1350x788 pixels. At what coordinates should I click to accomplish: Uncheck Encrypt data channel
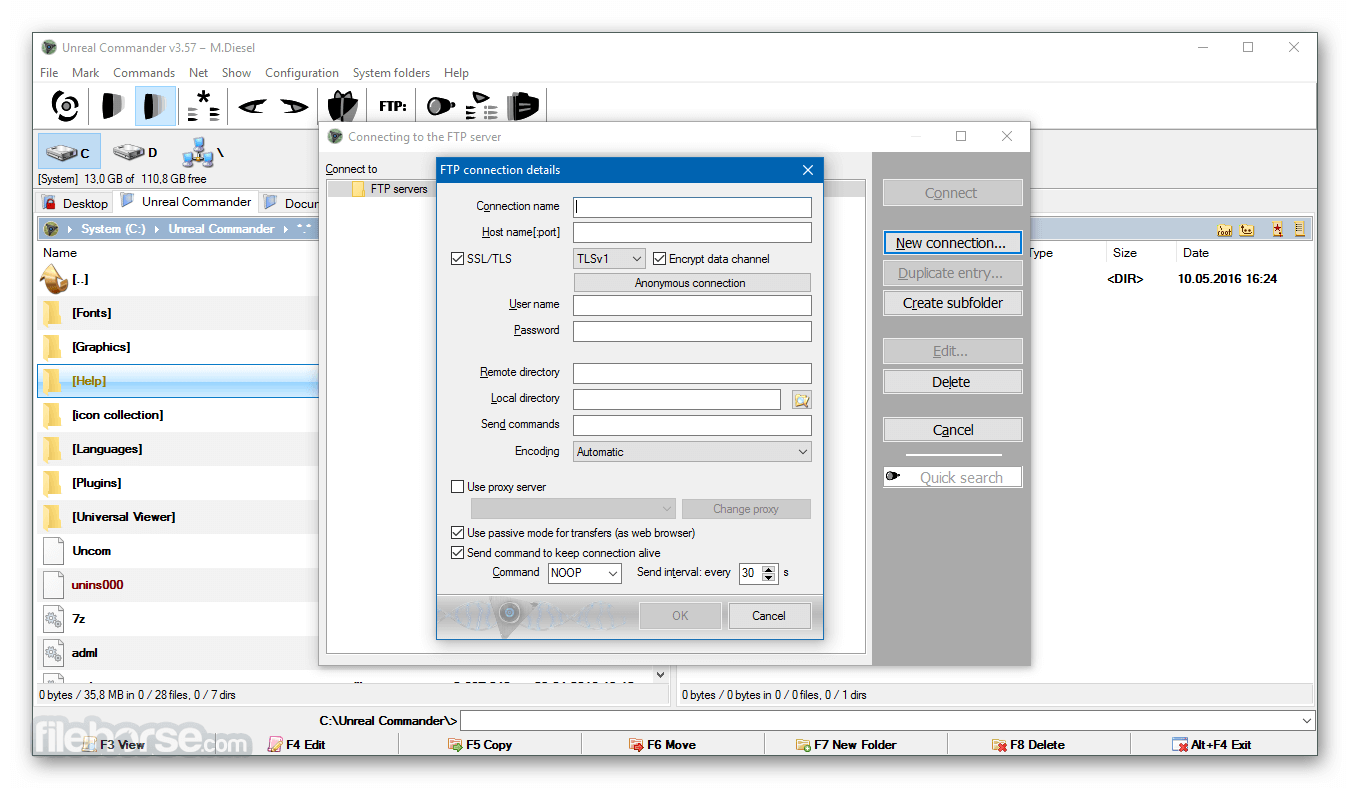pyautogui.click(x=659, y=259)
